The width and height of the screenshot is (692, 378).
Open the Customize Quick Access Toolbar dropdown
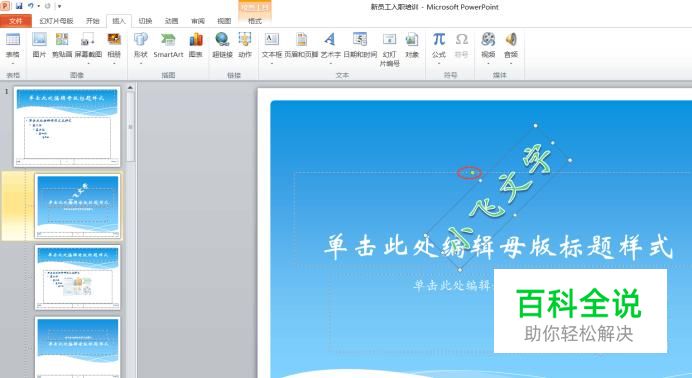point(60,7)
